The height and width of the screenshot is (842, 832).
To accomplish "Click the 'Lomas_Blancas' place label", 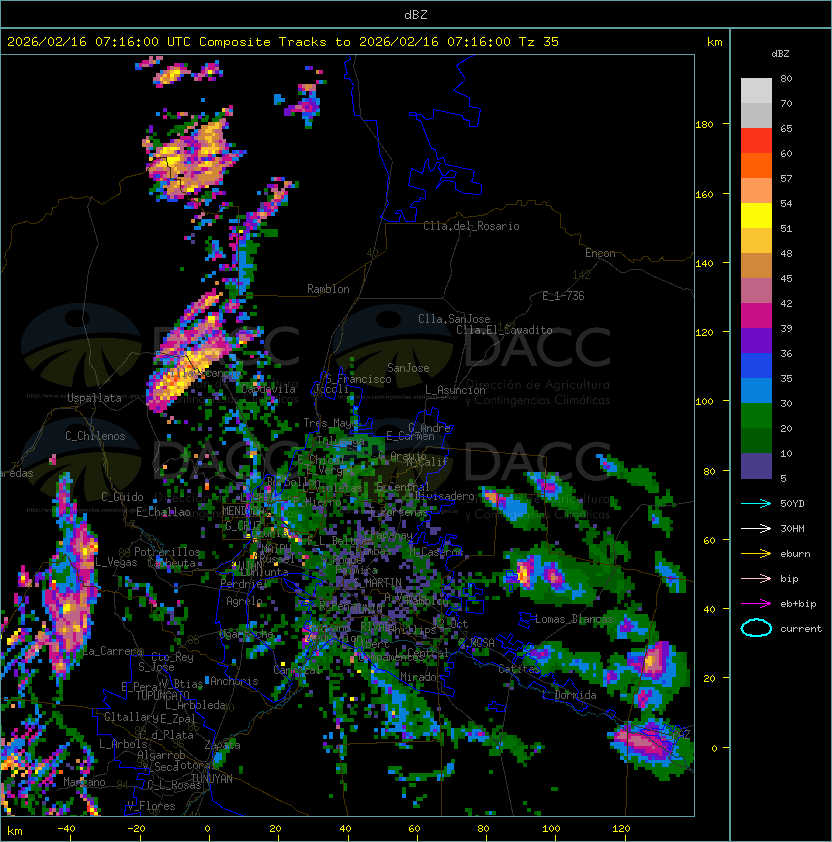I will click(574, 619).
